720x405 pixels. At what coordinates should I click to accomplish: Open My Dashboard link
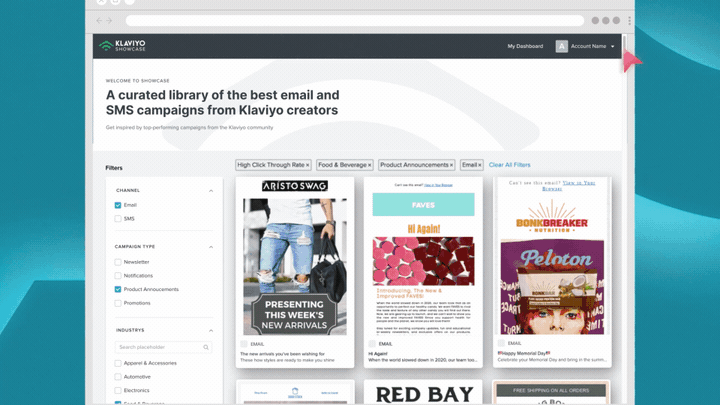tap(525, 46)
